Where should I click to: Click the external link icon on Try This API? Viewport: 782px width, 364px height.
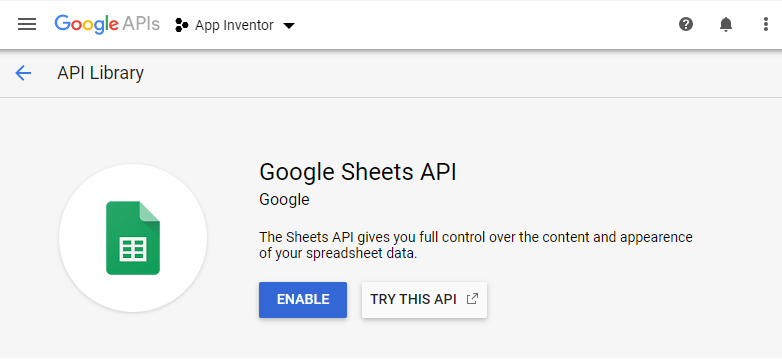472,299
